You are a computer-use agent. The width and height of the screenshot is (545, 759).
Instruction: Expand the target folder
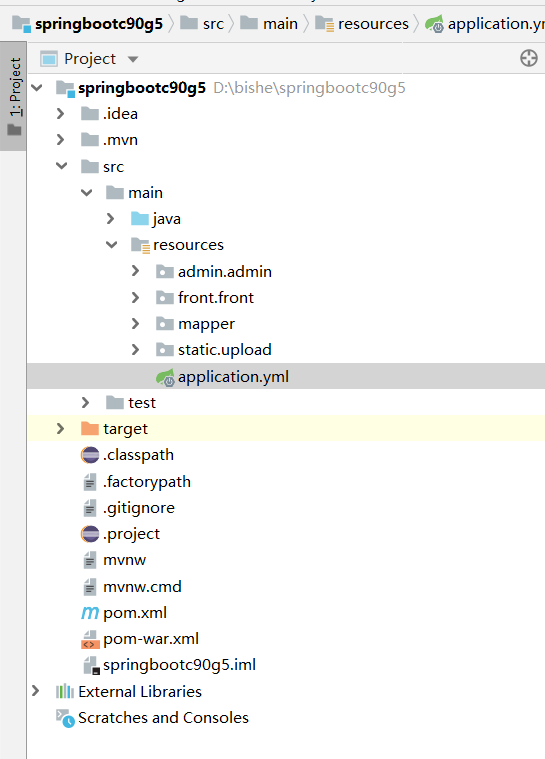point(60,428)
